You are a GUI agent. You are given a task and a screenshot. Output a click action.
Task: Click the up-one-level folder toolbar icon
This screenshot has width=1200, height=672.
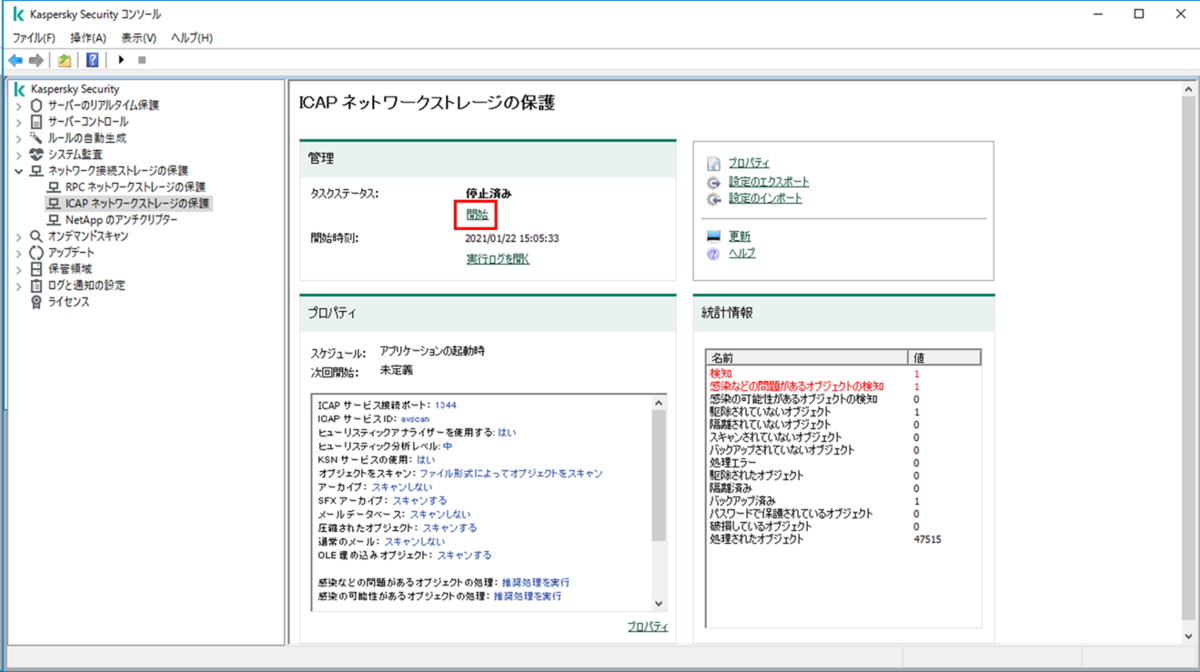point(65,60)
